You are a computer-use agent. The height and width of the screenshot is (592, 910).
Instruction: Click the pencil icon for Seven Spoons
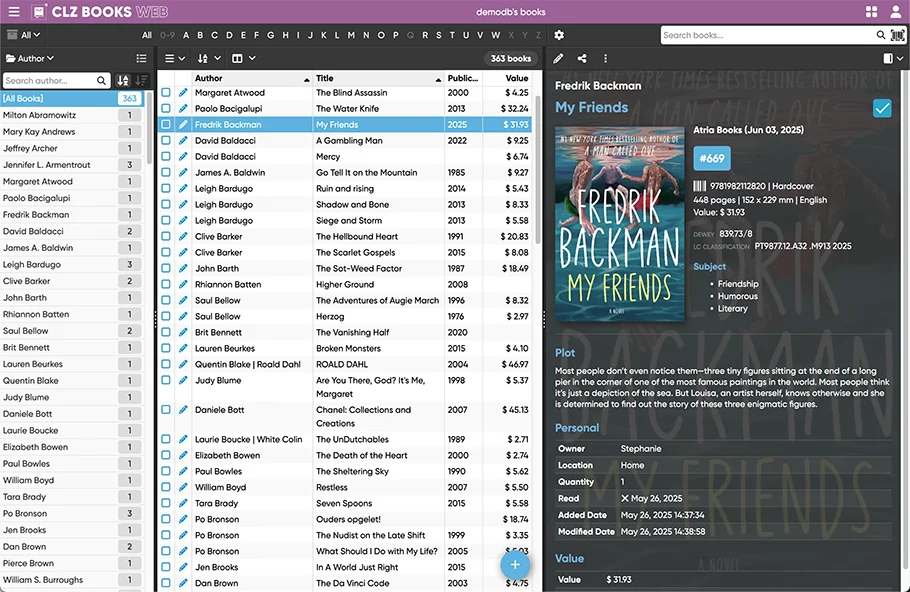click(183, 503)
